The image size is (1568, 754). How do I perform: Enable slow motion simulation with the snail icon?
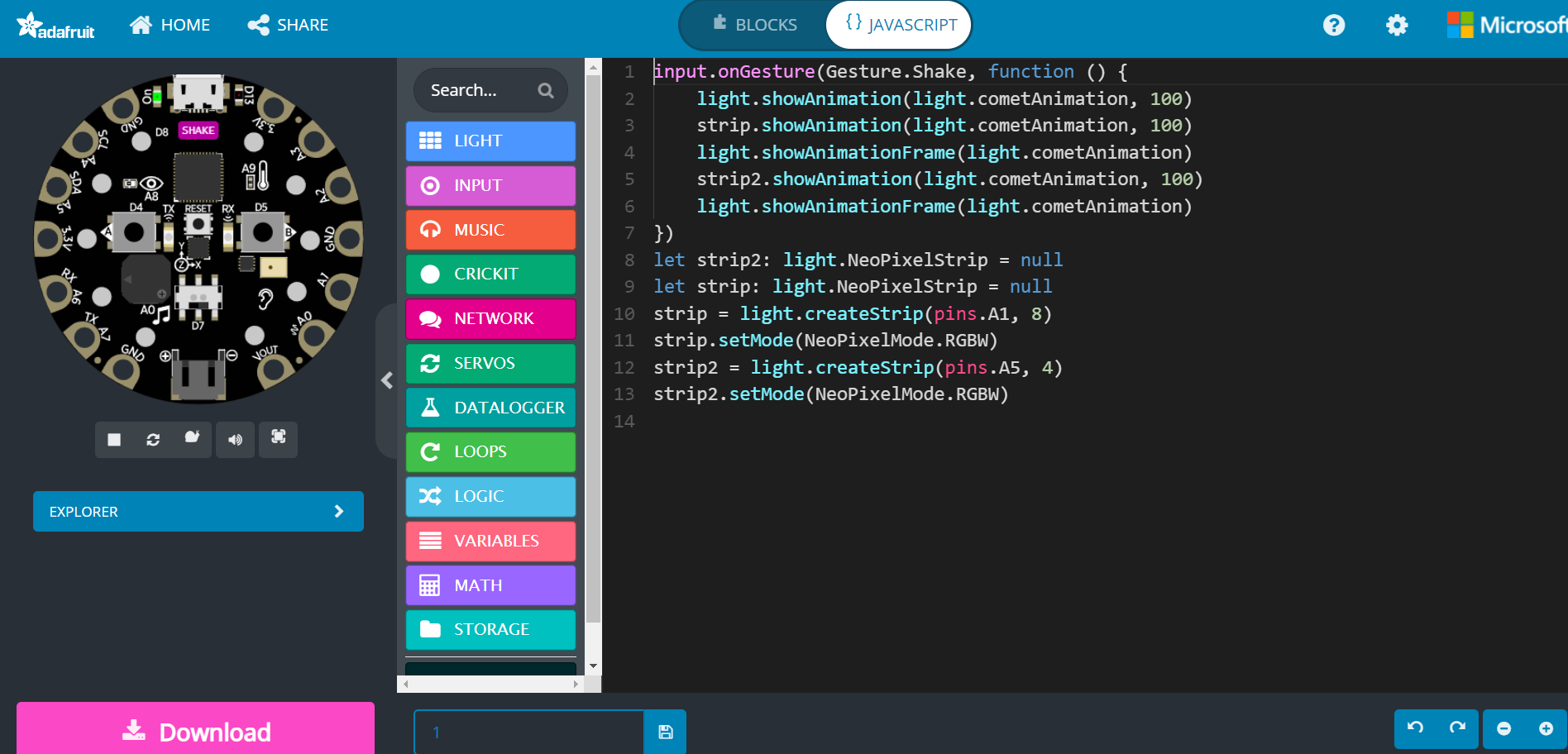pos(192,439)
